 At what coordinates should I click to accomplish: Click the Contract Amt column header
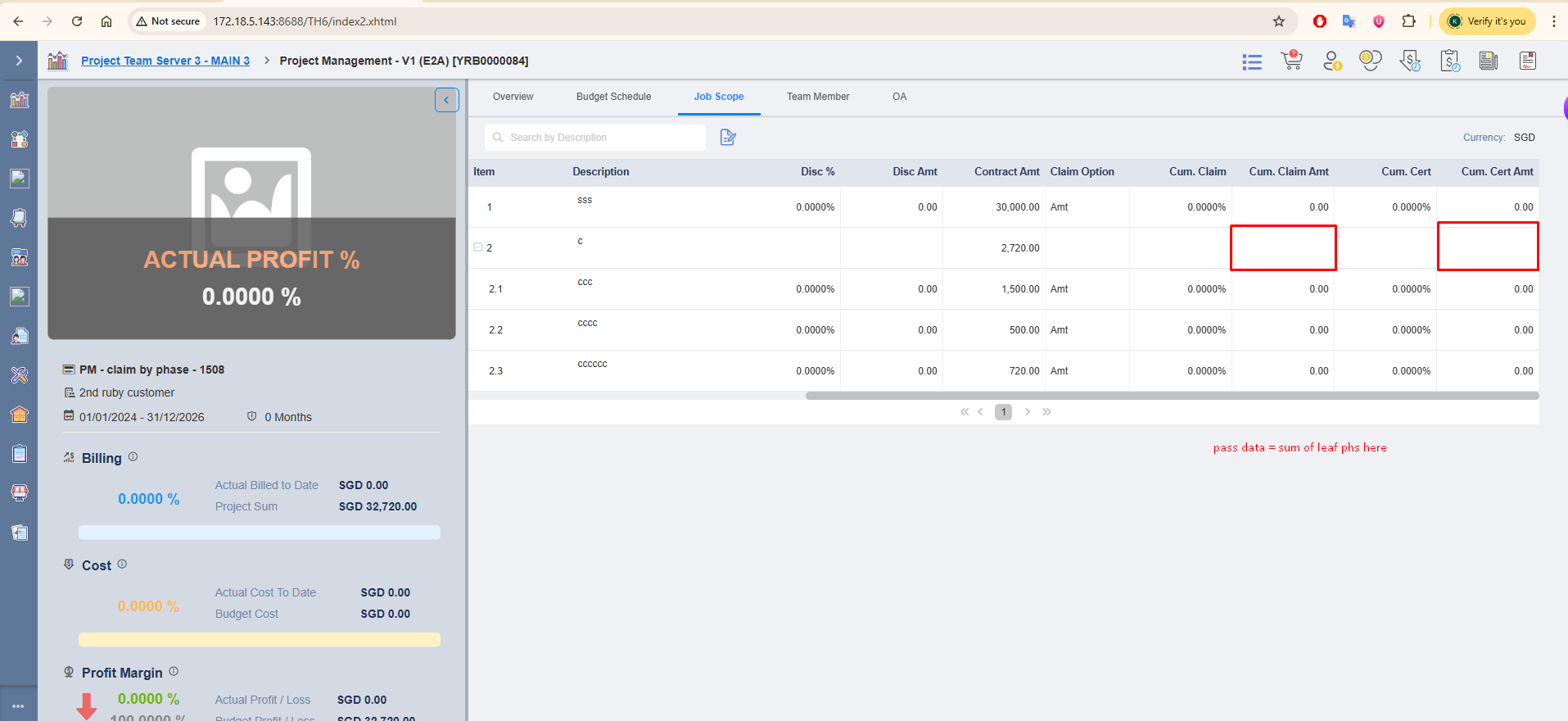click(1006, 171)
